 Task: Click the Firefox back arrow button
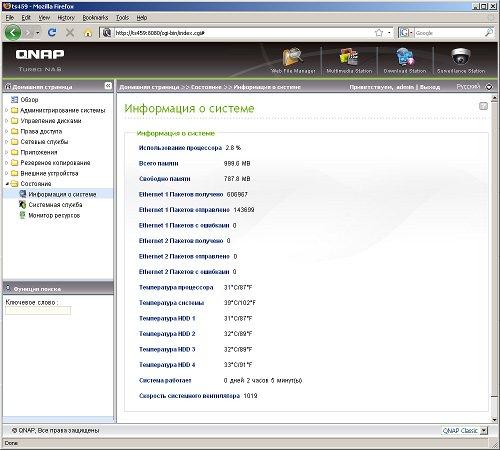pyautogui.click(x=13, y=33)
